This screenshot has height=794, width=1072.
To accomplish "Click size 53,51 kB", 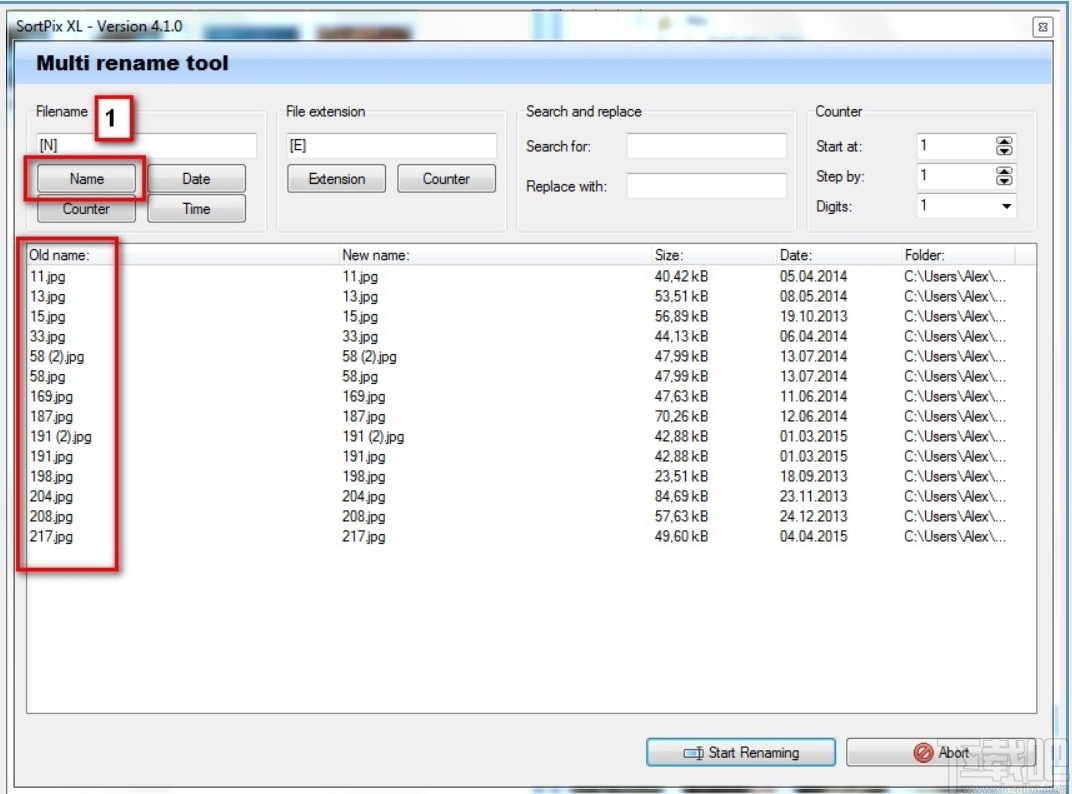I will click(681, 296).
